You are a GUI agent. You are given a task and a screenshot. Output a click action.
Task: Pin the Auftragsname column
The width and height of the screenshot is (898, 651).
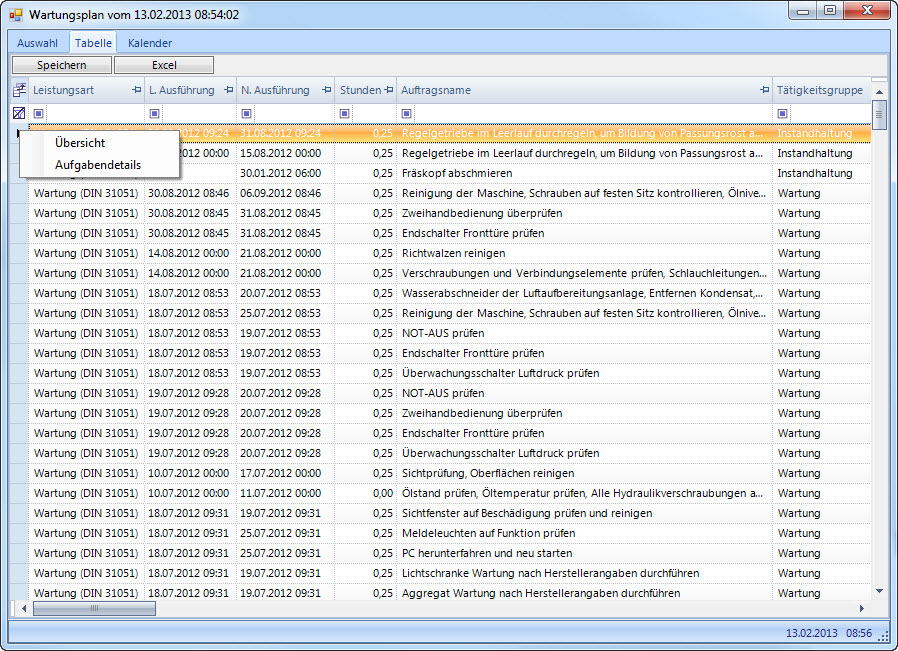tap(764, 90)
